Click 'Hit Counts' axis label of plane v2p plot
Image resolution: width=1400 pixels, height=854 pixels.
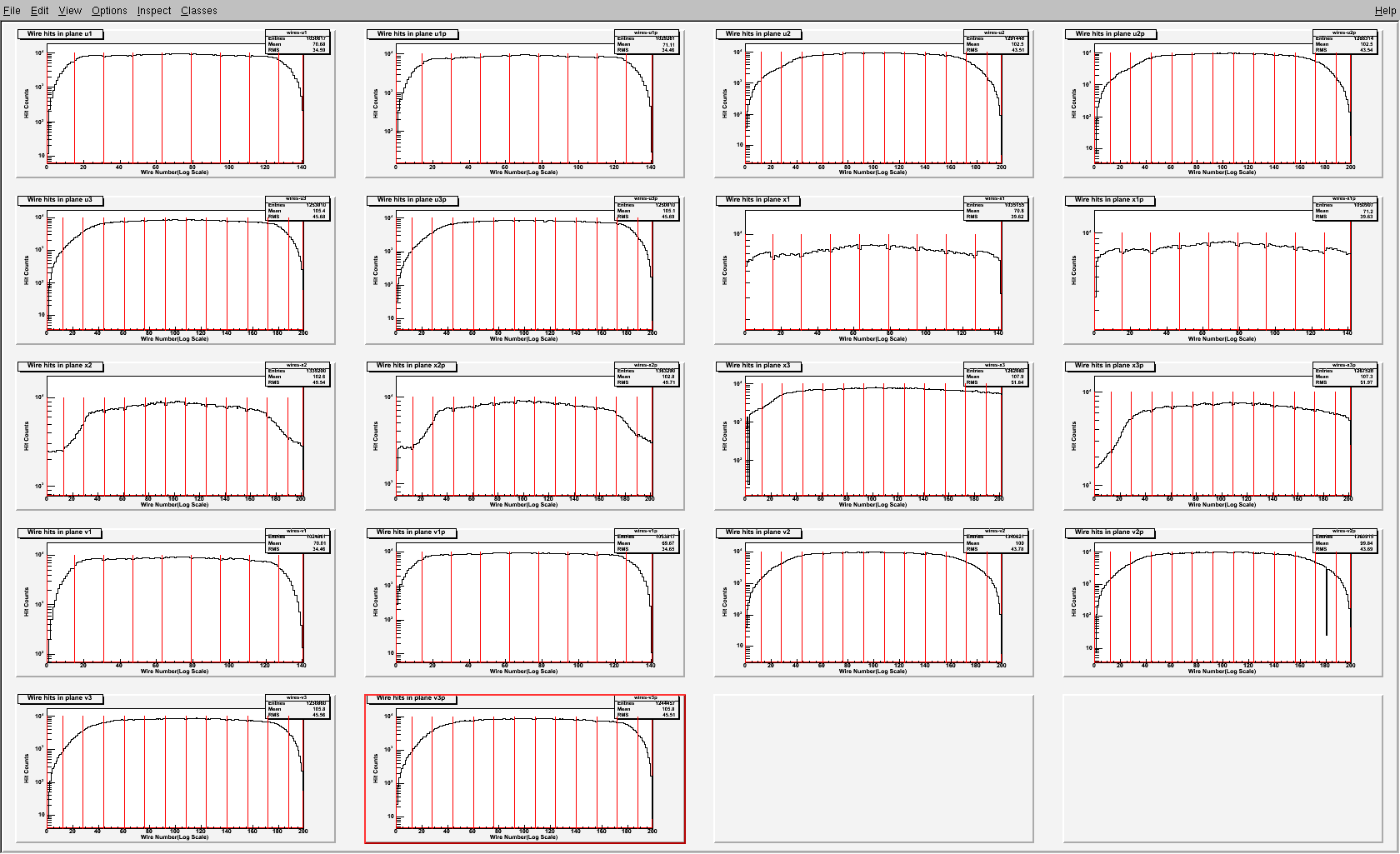[1074, 602]
